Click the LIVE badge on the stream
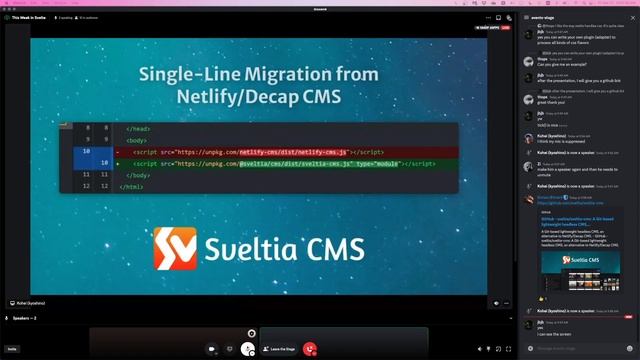640x360 pixels. [506, 28]
